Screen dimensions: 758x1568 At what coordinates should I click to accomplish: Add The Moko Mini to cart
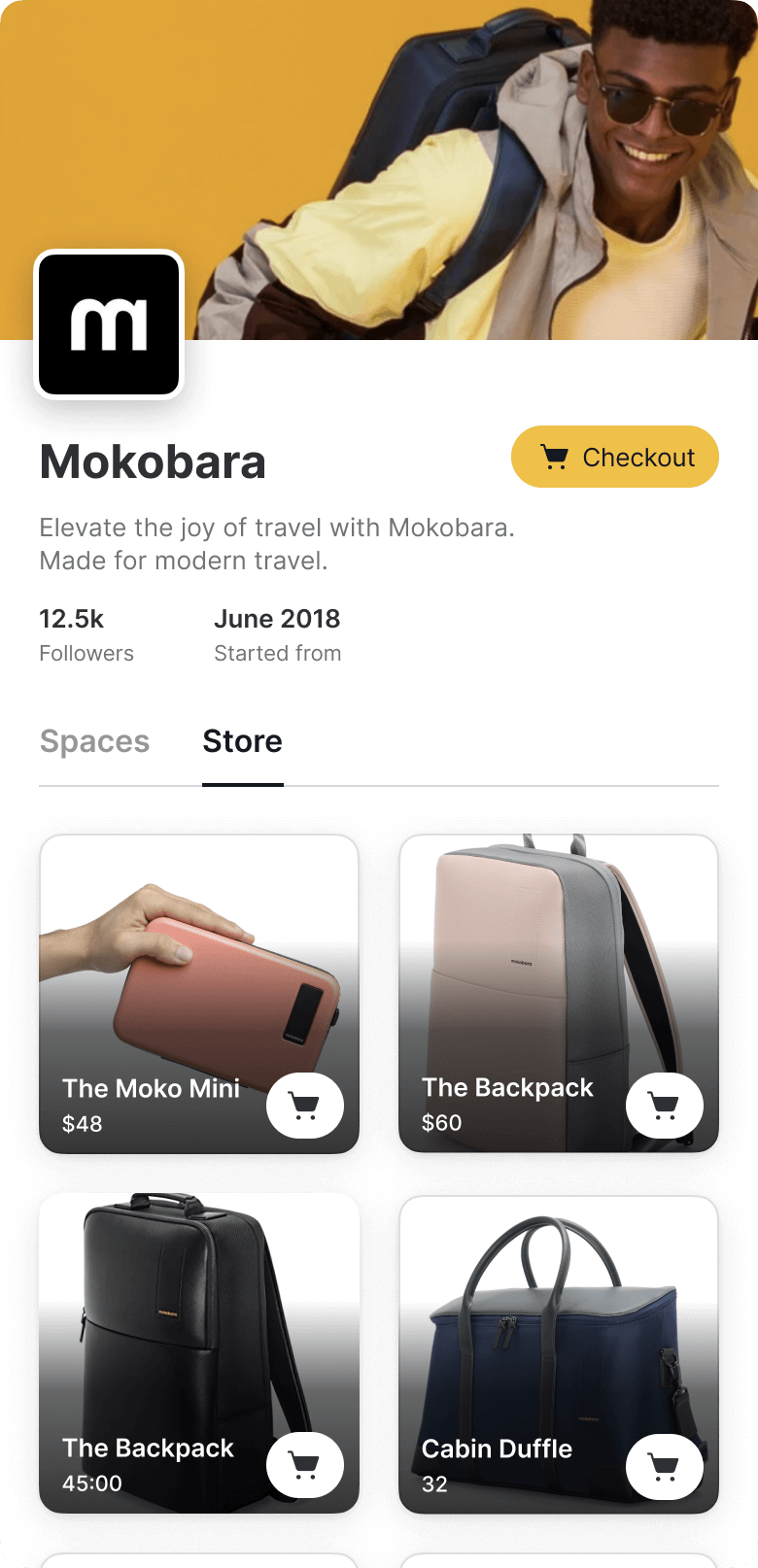305,1106
